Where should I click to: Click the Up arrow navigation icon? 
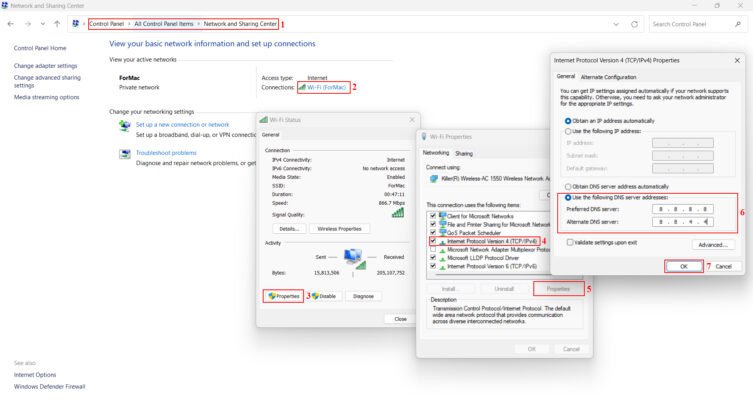(x=55, y=23)
